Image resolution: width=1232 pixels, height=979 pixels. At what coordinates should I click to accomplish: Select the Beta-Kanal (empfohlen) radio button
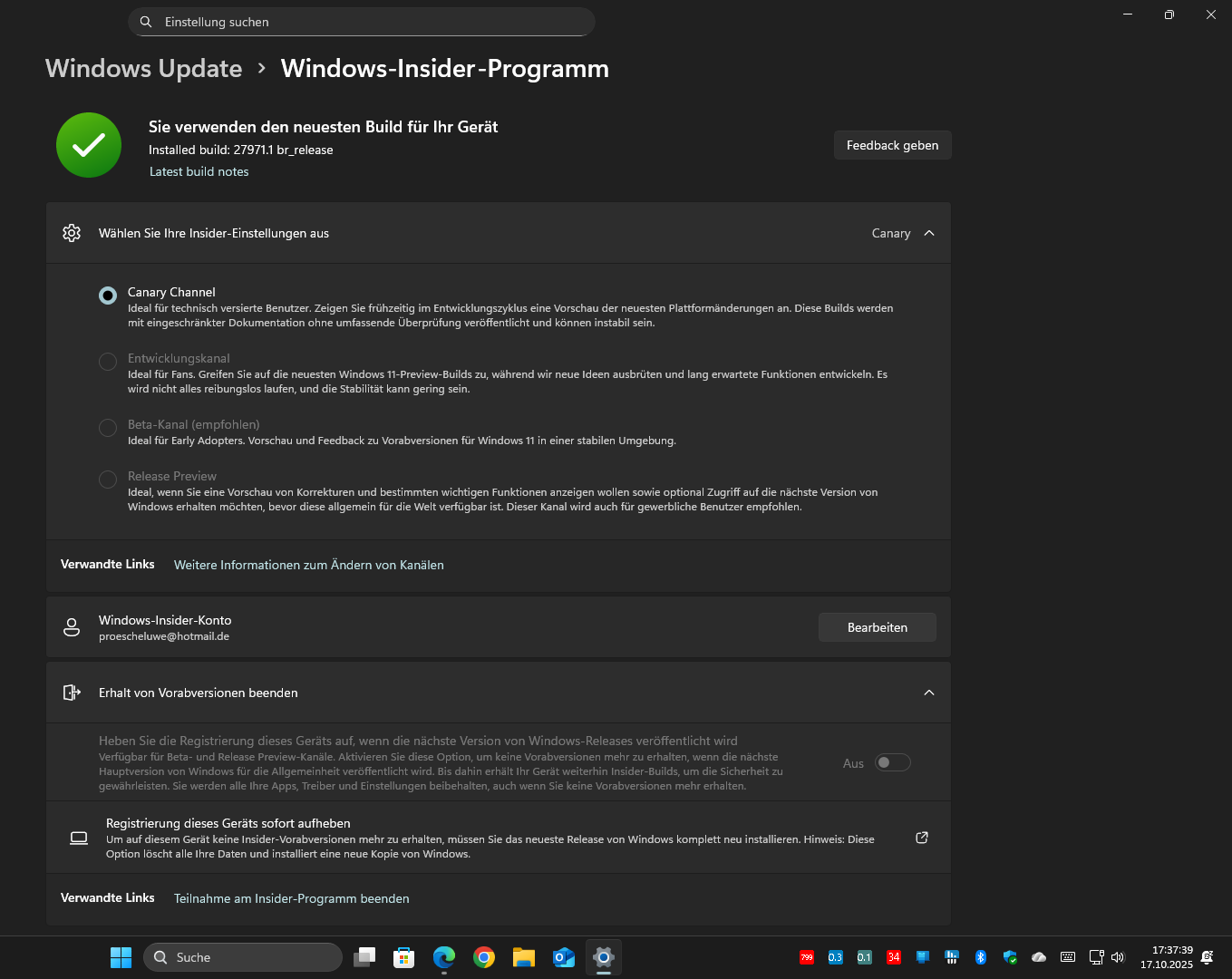108,428
